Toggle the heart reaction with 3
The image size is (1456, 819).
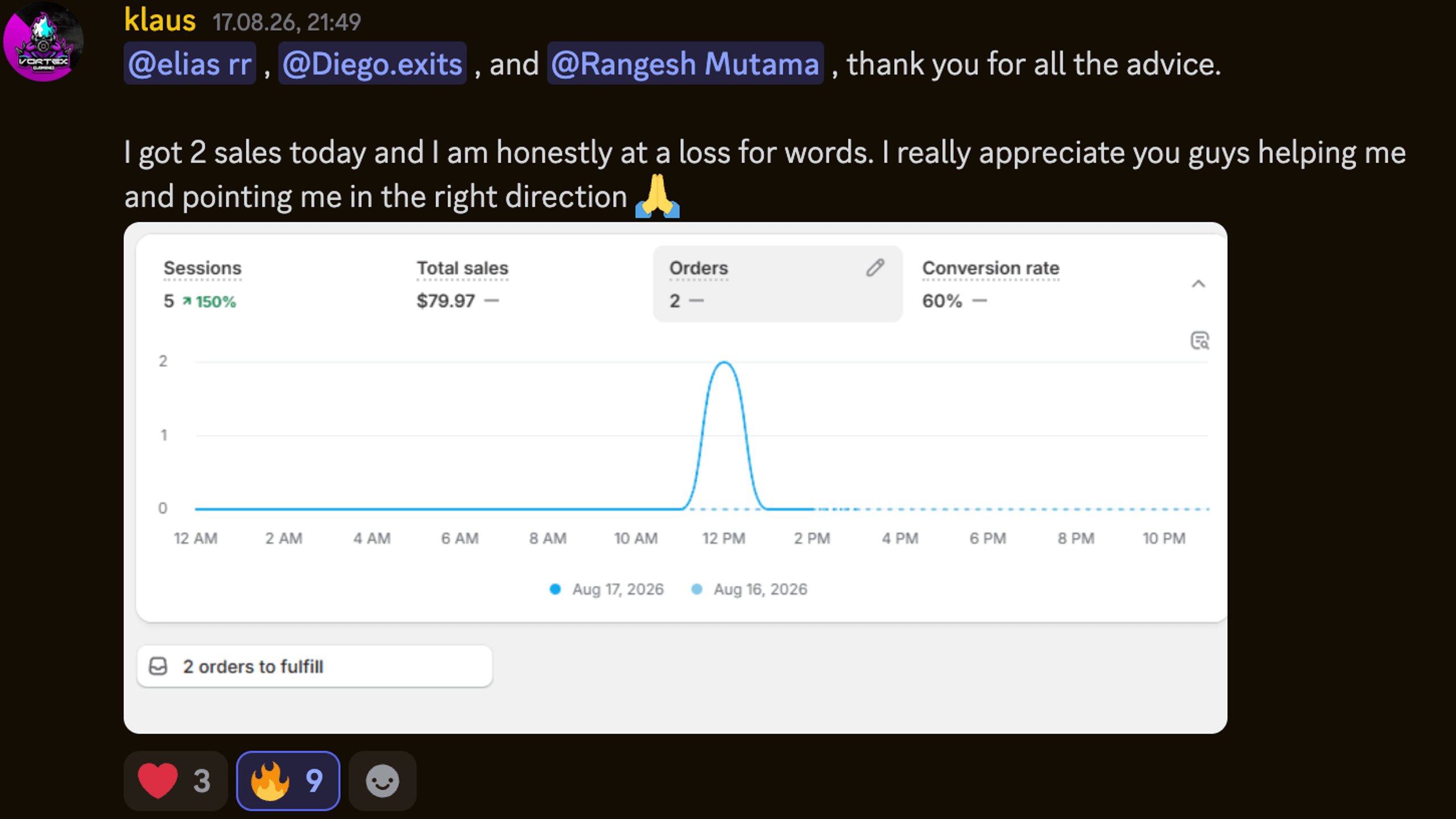(175, 780)
